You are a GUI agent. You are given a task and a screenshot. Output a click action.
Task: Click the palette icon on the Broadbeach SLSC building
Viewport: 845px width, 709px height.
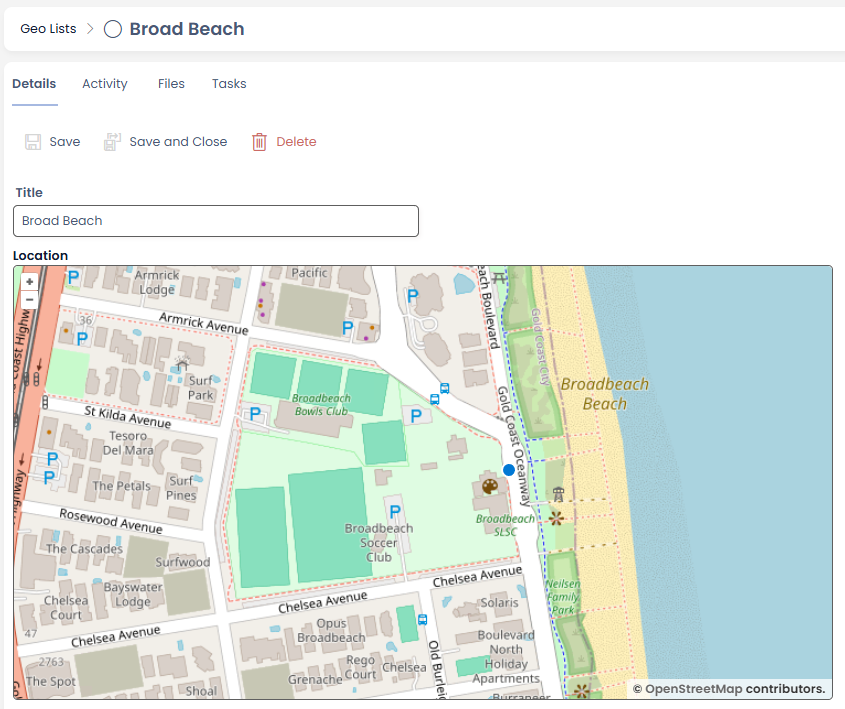click(x=489, y=486)
